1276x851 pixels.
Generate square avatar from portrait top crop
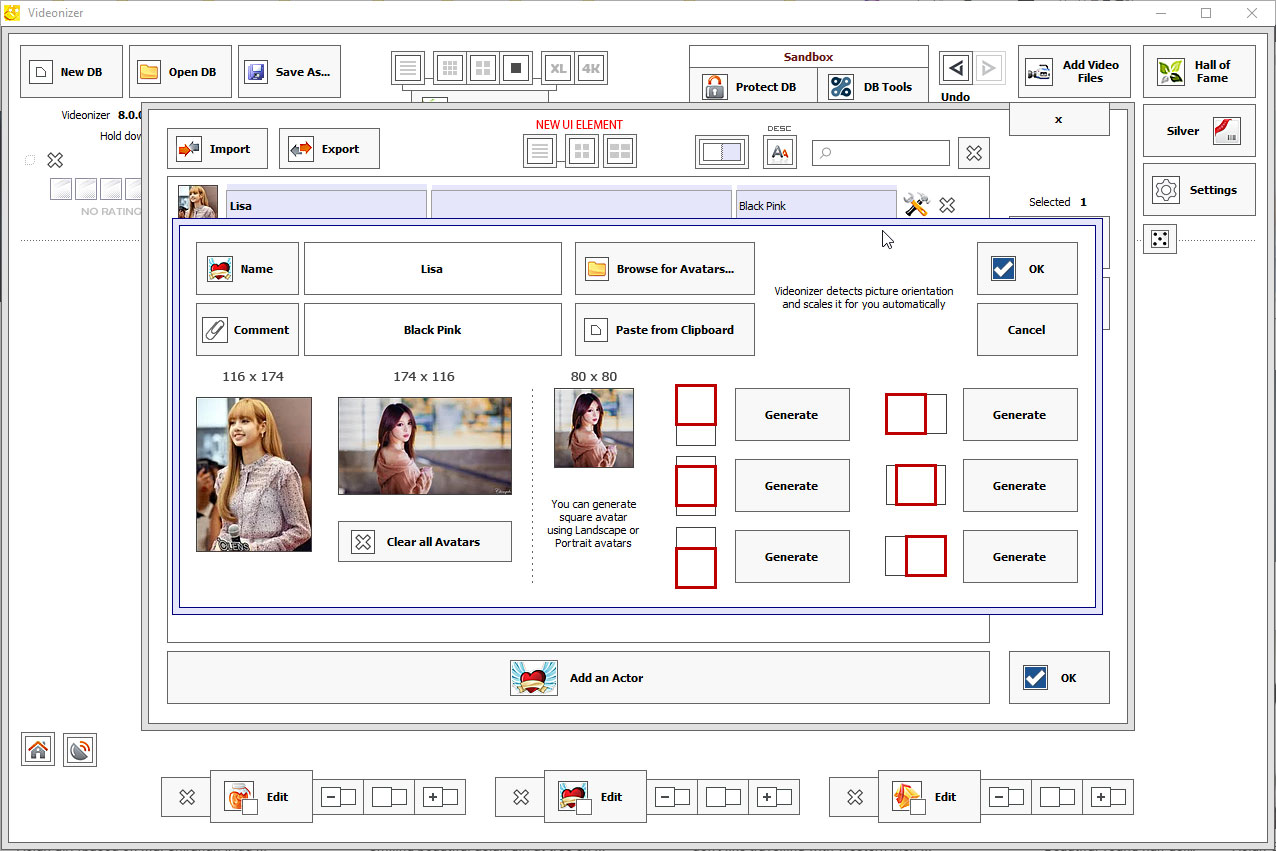(792, 415)
